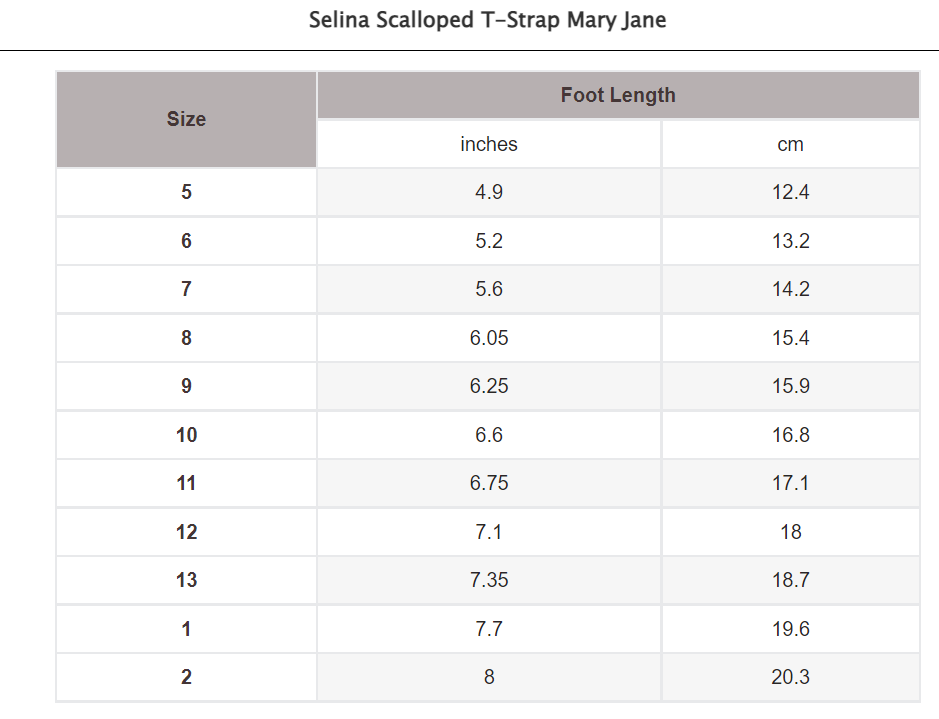Select the 20.3 cm value
The image size is (939, 719).
790,677
